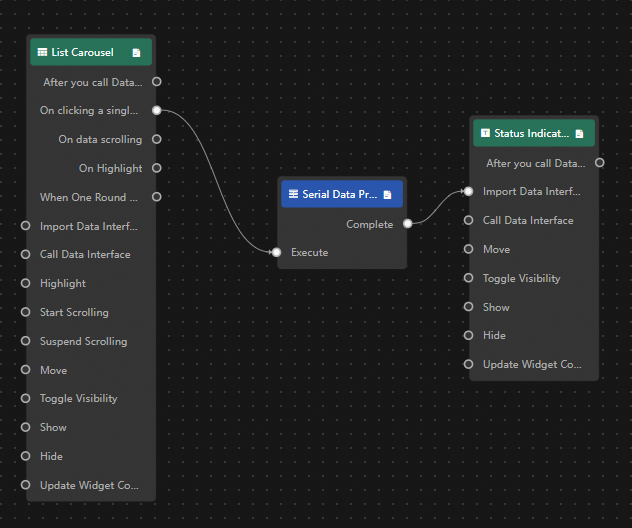Viewport: 632px width, 528px height.
Task: Click Start Scrolling input port on List Carousel
Action: [26, 312]
